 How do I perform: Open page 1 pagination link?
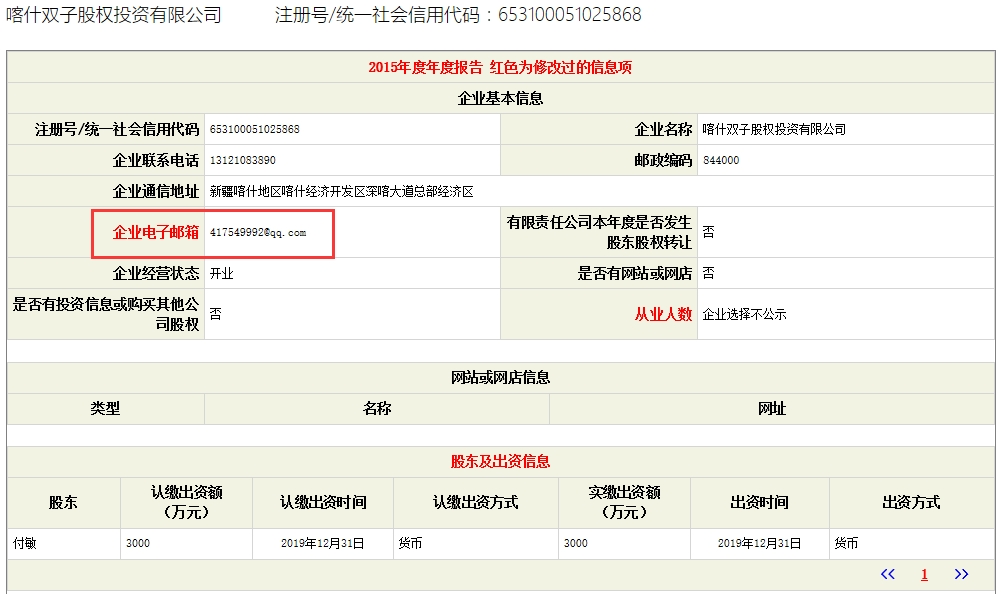pos(924,574)
